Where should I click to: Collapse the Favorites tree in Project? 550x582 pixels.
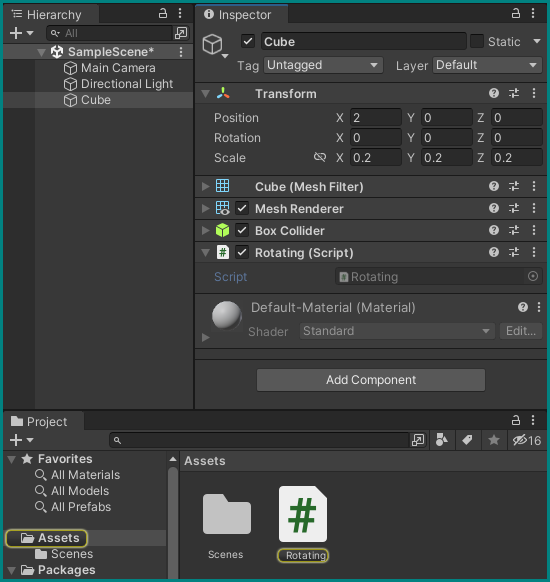12,460
